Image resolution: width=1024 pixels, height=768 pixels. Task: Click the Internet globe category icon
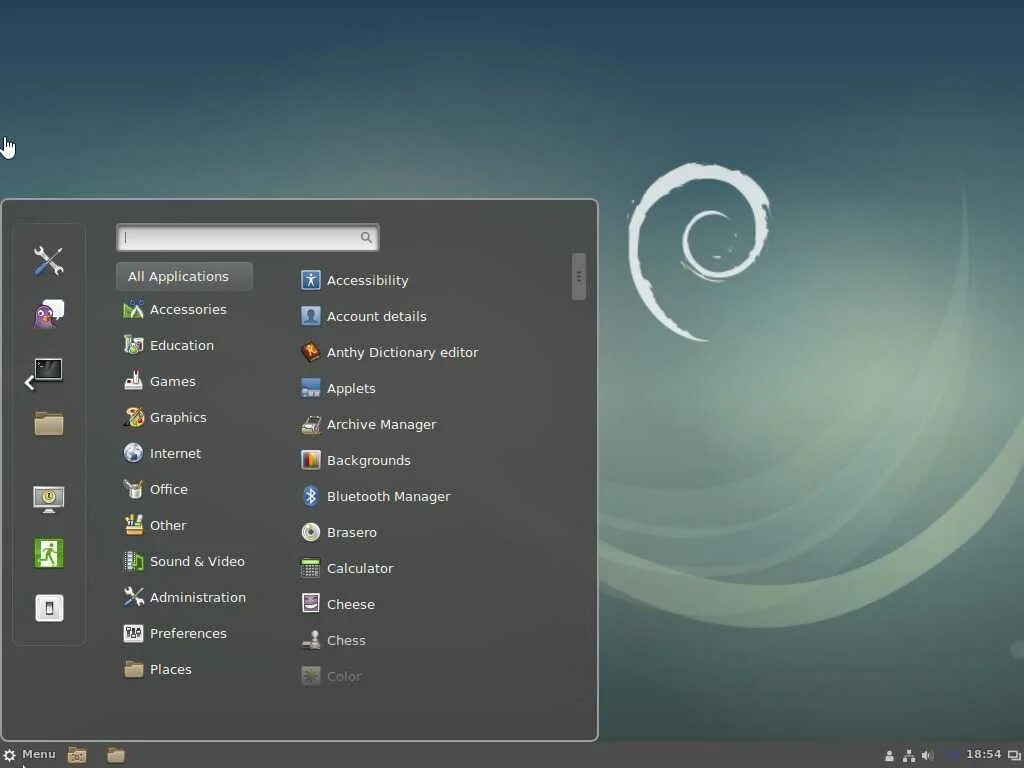tap(133, 453)
